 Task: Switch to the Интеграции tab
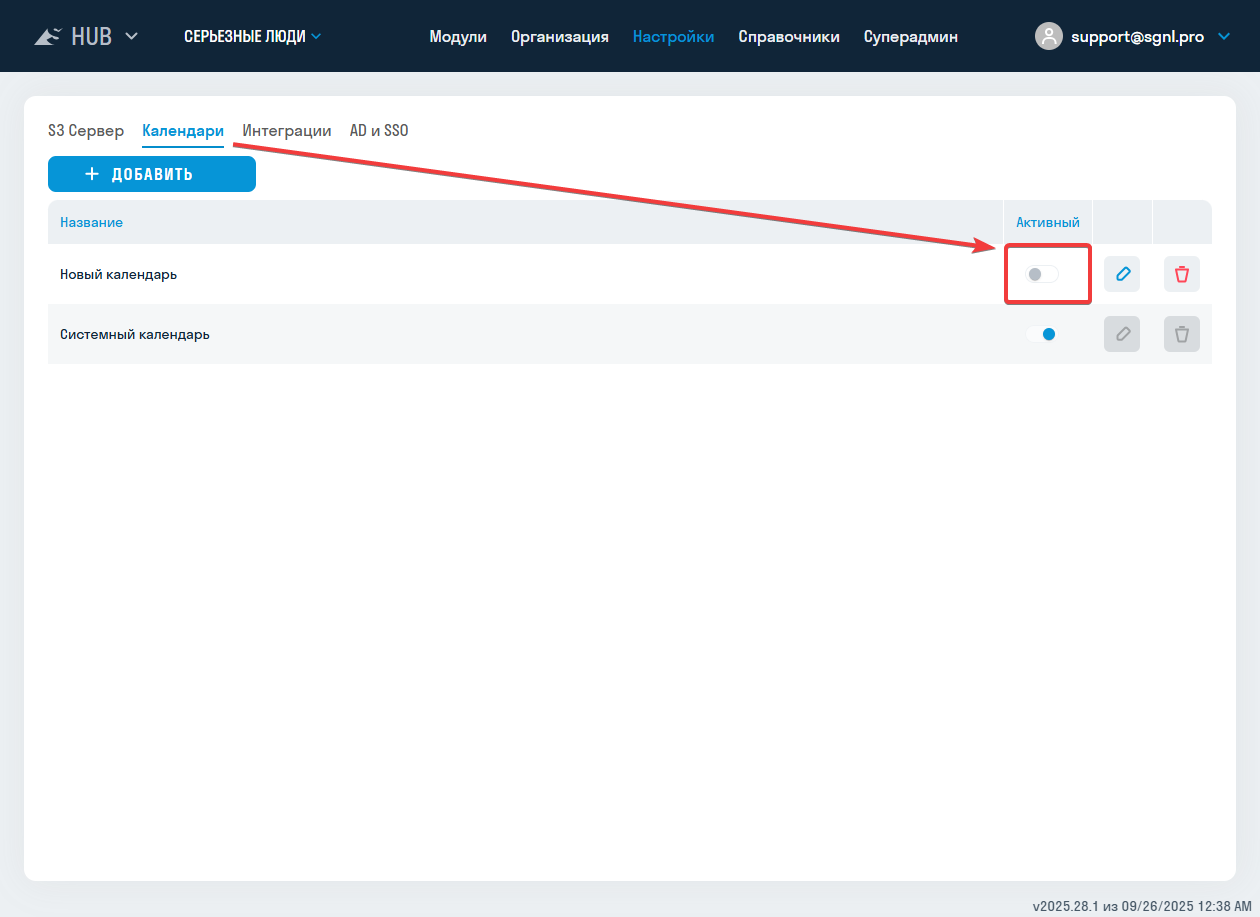point(286,131)
